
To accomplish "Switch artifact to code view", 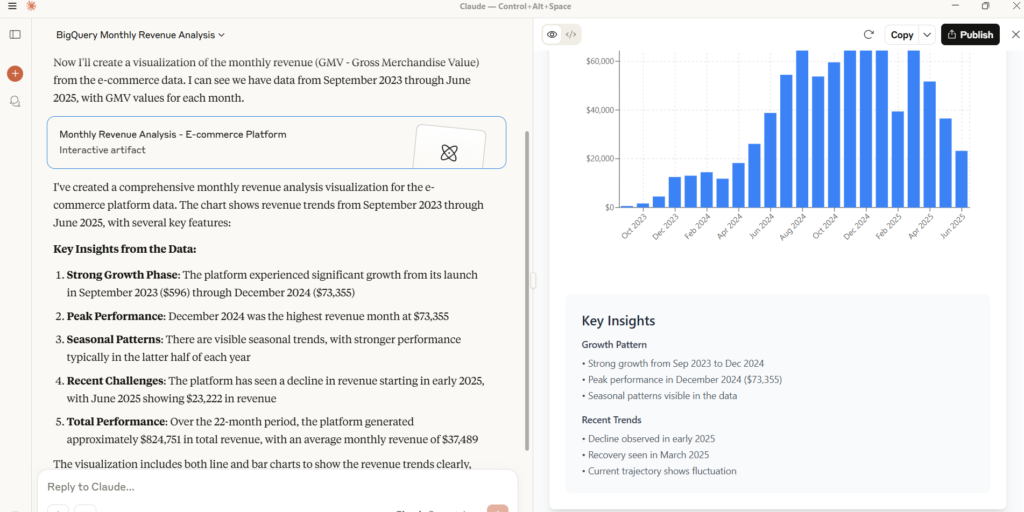I will [571, 34].
